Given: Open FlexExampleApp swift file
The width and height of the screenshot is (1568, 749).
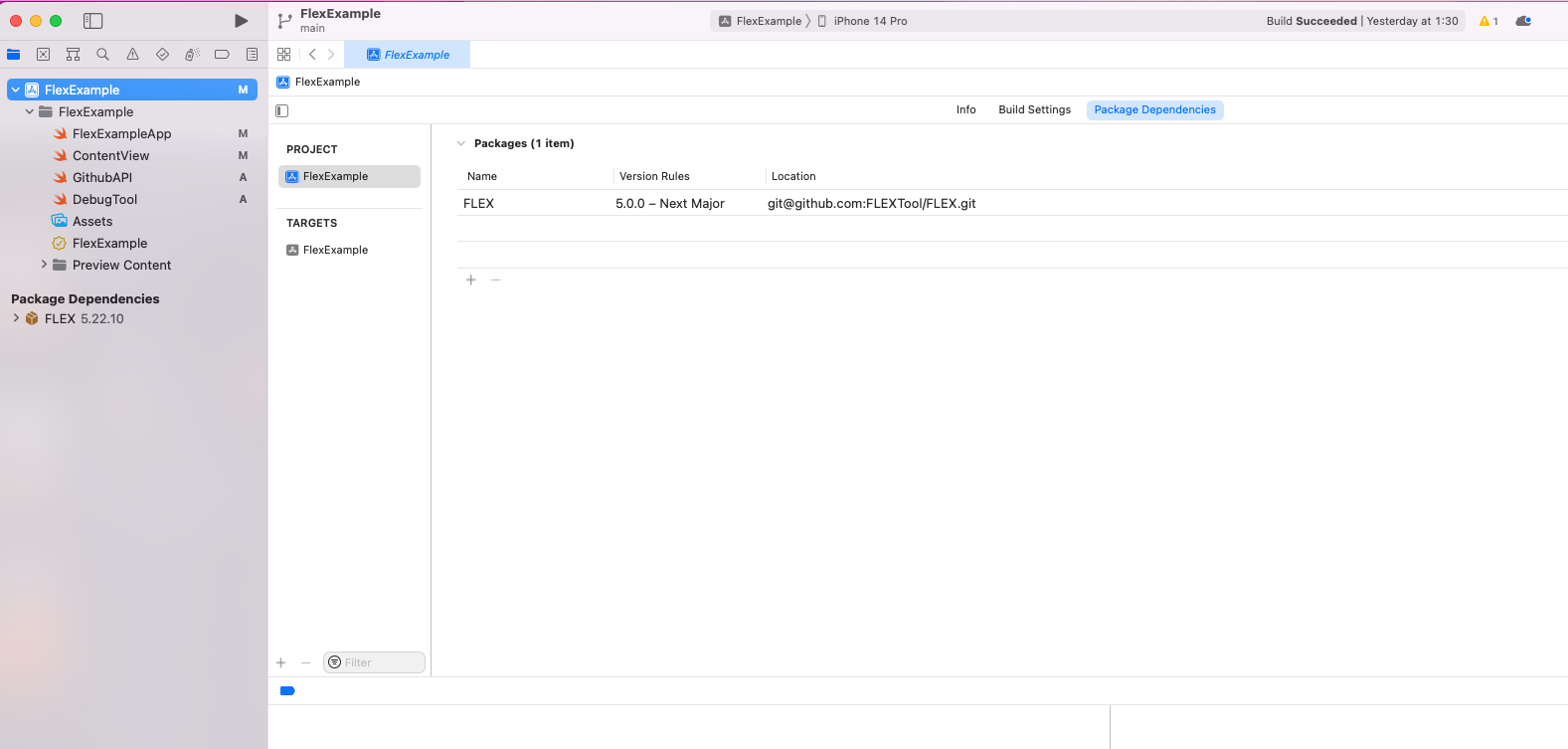Looking at the screenshot, I should (x=121, y=133).
